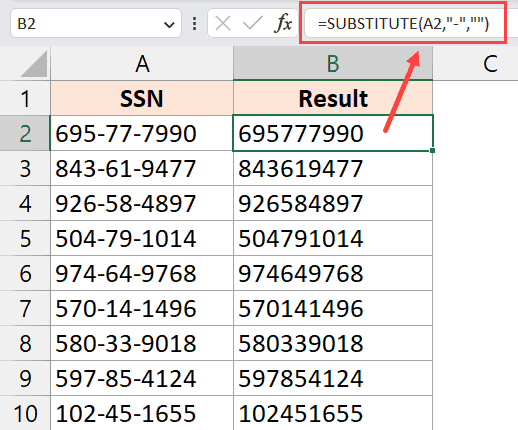This screenshot has width=518, height=430.
Task: Select cell with 926-58-4897
Action: (x=142, y=203)
